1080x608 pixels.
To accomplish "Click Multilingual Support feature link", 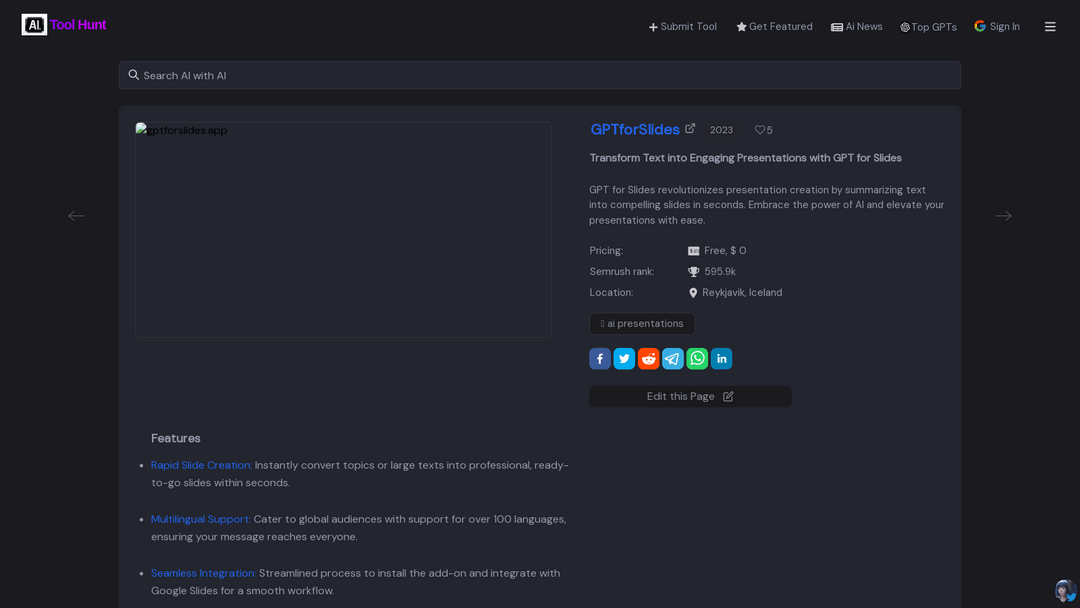I will pyautogui.click(x=200, y=519).
